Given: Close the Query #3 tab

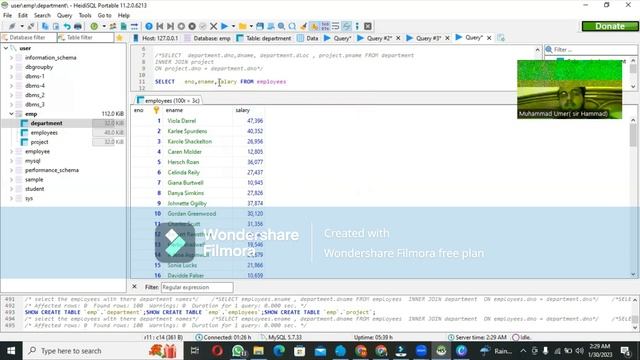Looking at the screenshot, I should click(x=447, y=38).
